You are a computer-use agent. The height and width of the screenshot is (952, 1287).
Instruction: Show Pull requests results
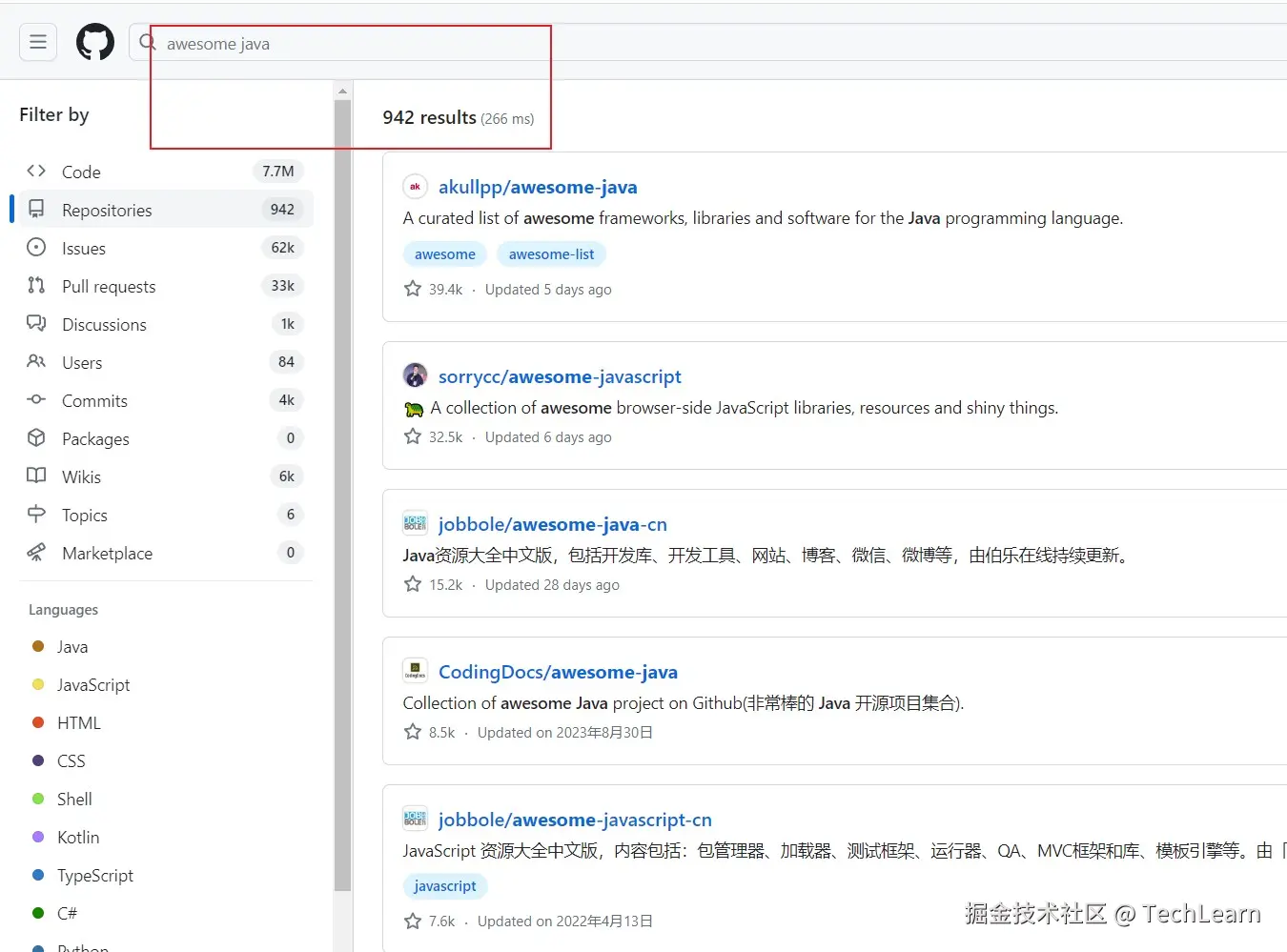[x=166, y=286]
